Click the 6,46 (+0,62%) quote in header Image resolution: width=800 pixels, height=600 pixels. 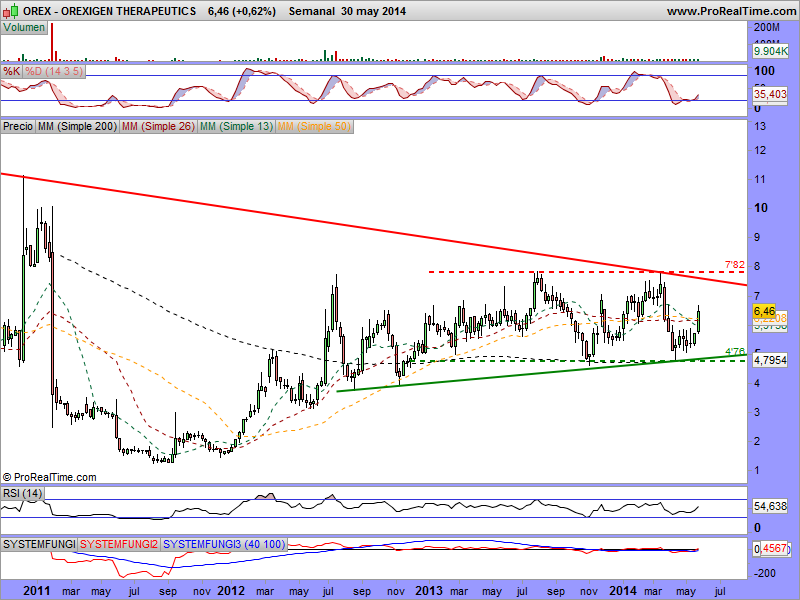click(242, 11)
